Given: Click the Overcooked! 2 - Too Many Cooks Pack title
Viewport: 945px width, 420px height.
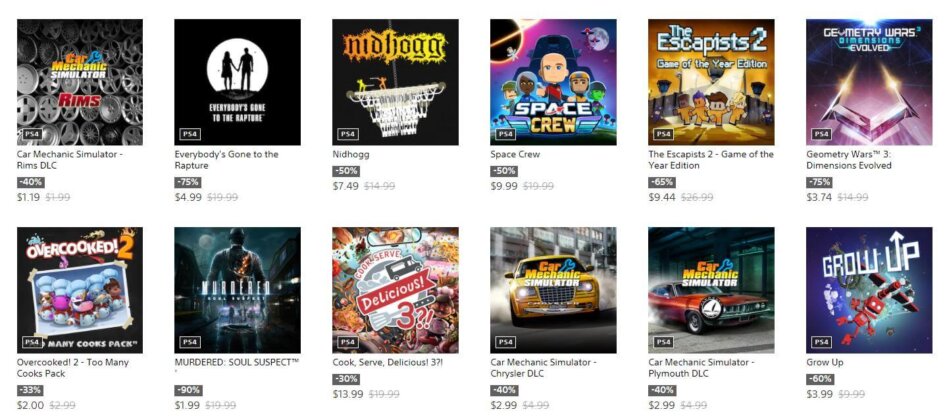Looking at the screenshot, I should pyautogui.click(x=73, y=368).
